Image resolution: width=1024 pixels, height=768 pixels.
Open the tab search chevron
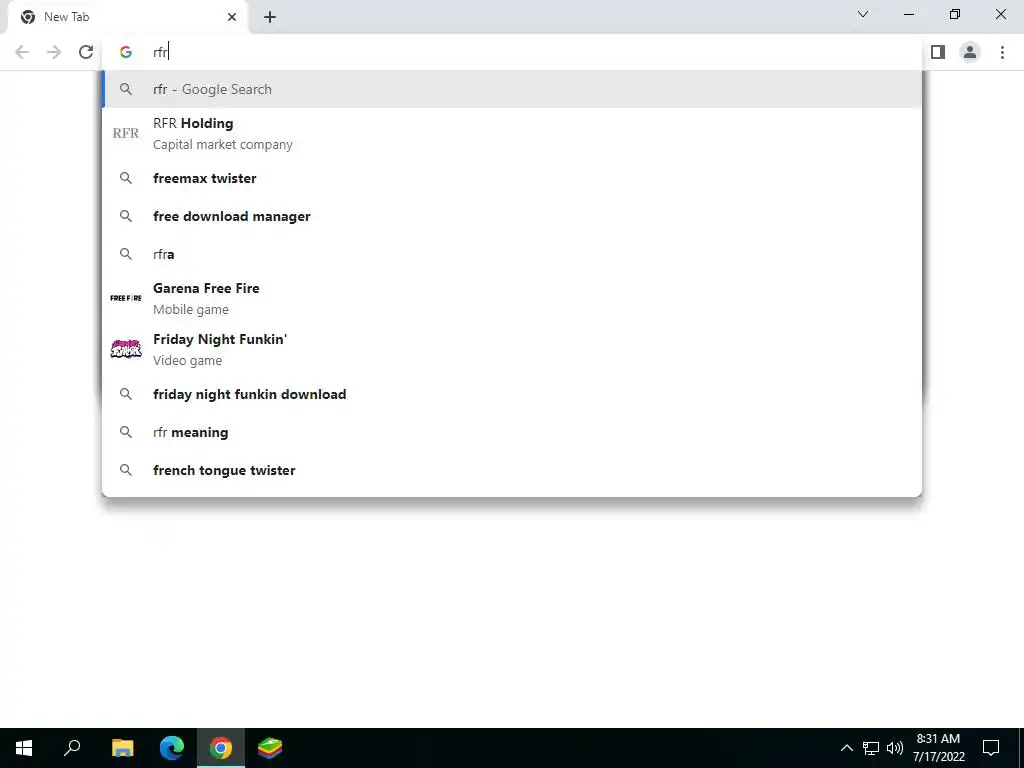pos(863,14)
